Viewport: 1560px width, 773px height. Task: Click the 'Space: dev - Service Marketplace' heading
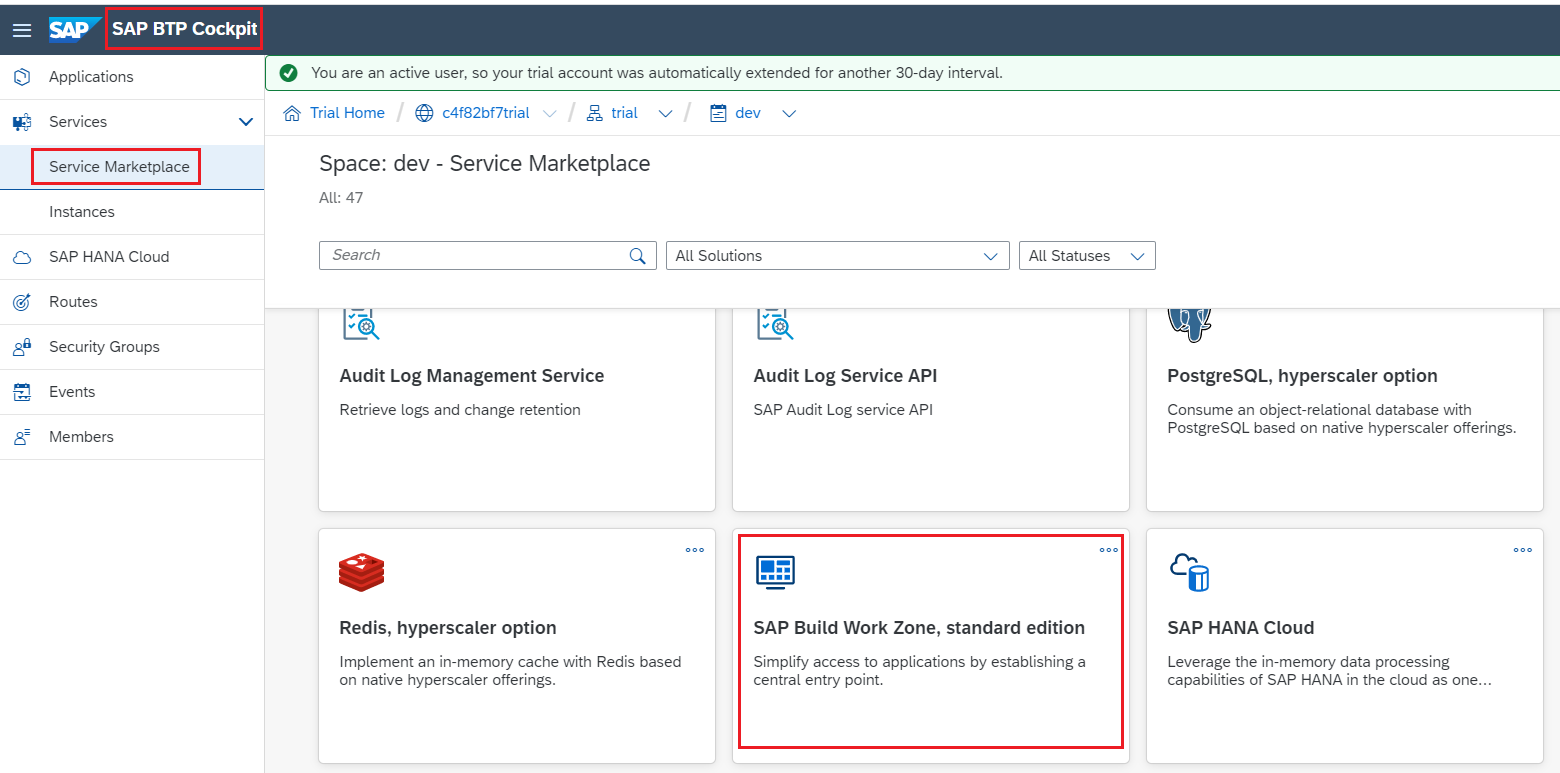click(x=485, y=164)
